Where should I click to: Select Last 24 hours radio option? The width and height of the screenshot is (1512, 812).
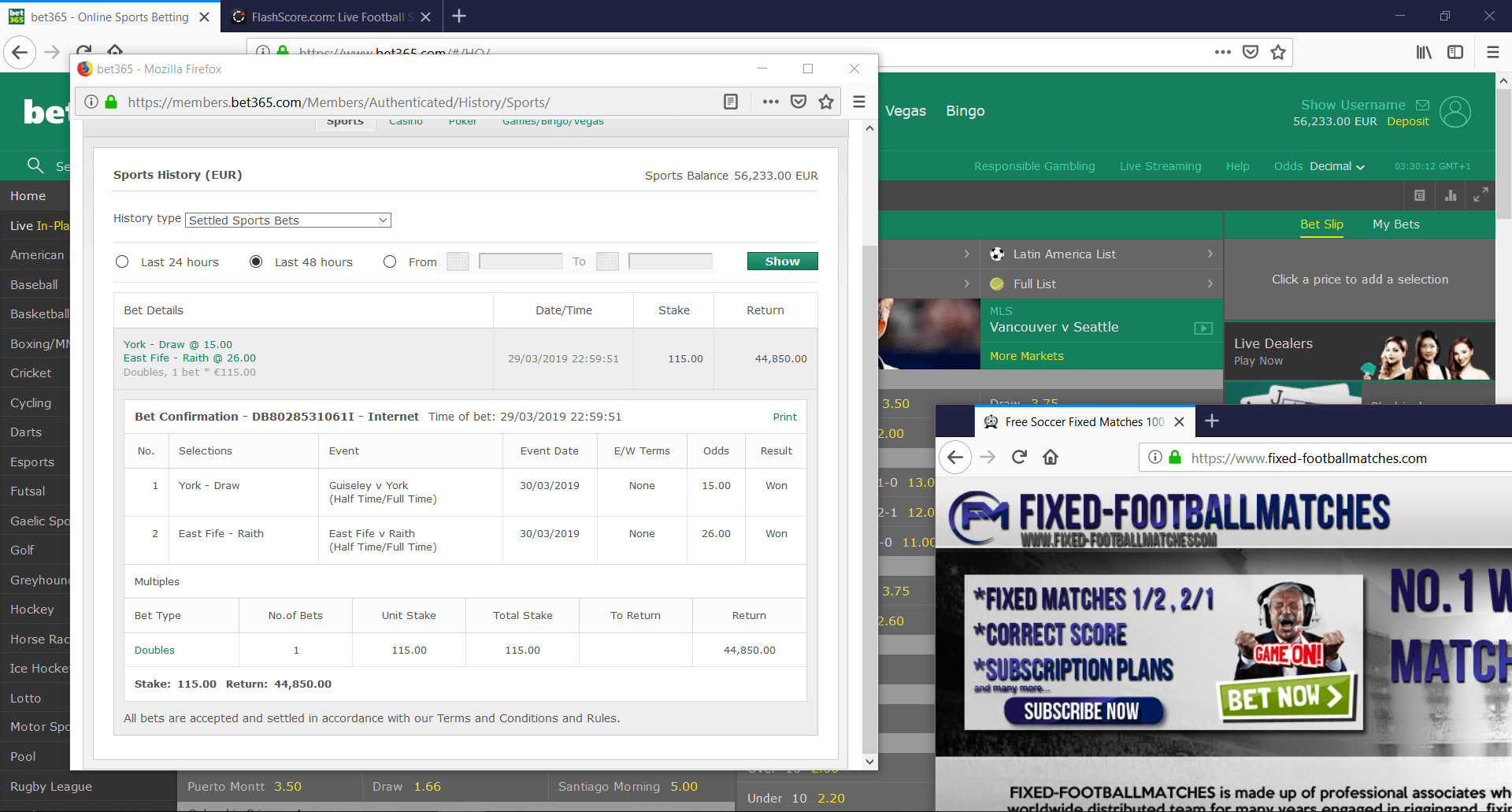point(122,261)
